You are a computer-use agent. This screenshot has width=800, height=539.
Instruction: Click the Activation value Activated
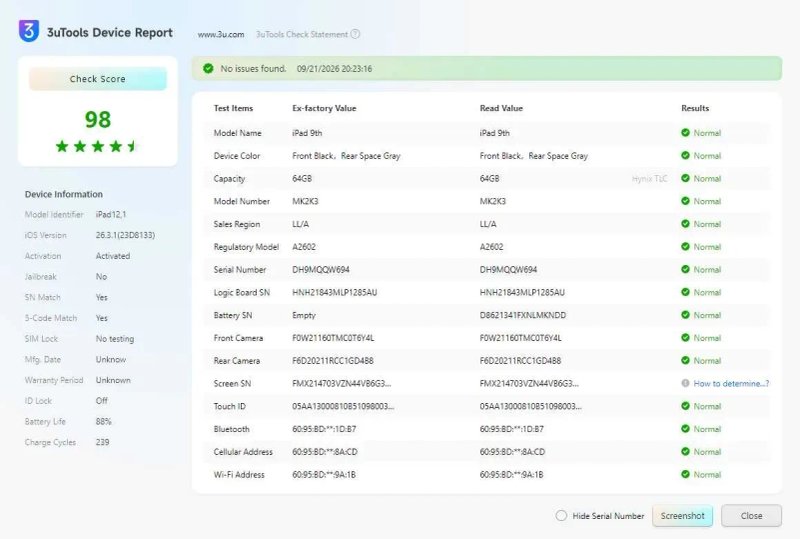tap(113, 256)
